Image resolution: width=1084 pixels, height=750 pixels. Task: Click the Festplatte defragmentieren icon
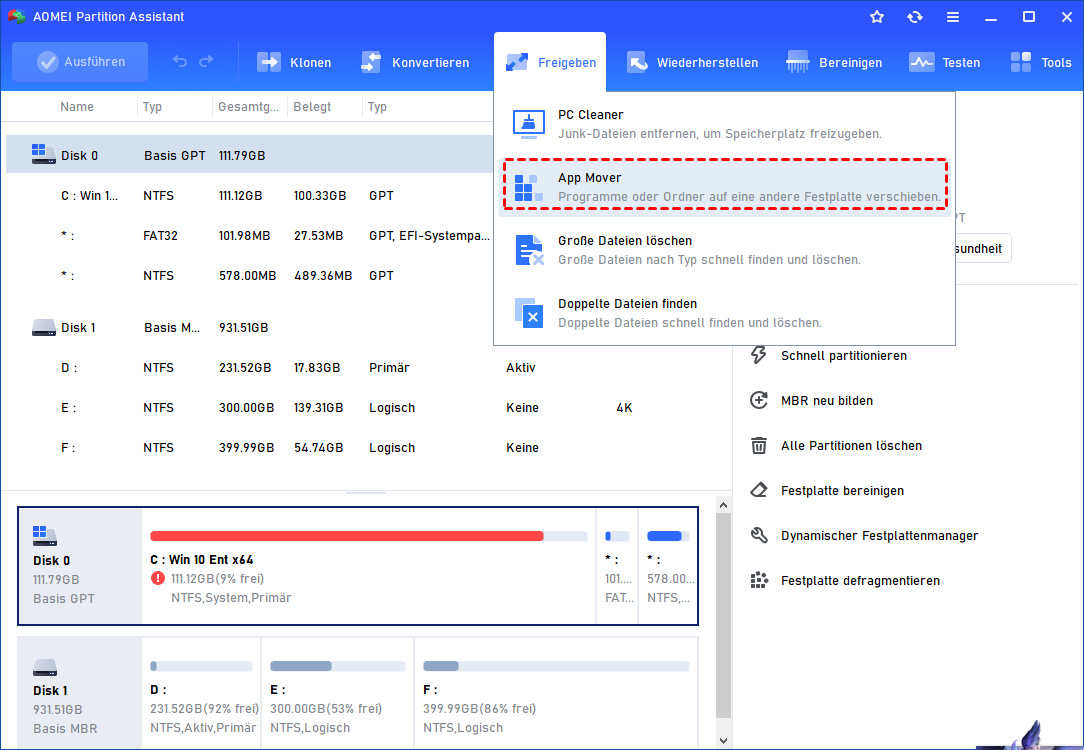(x=759, y=581)
